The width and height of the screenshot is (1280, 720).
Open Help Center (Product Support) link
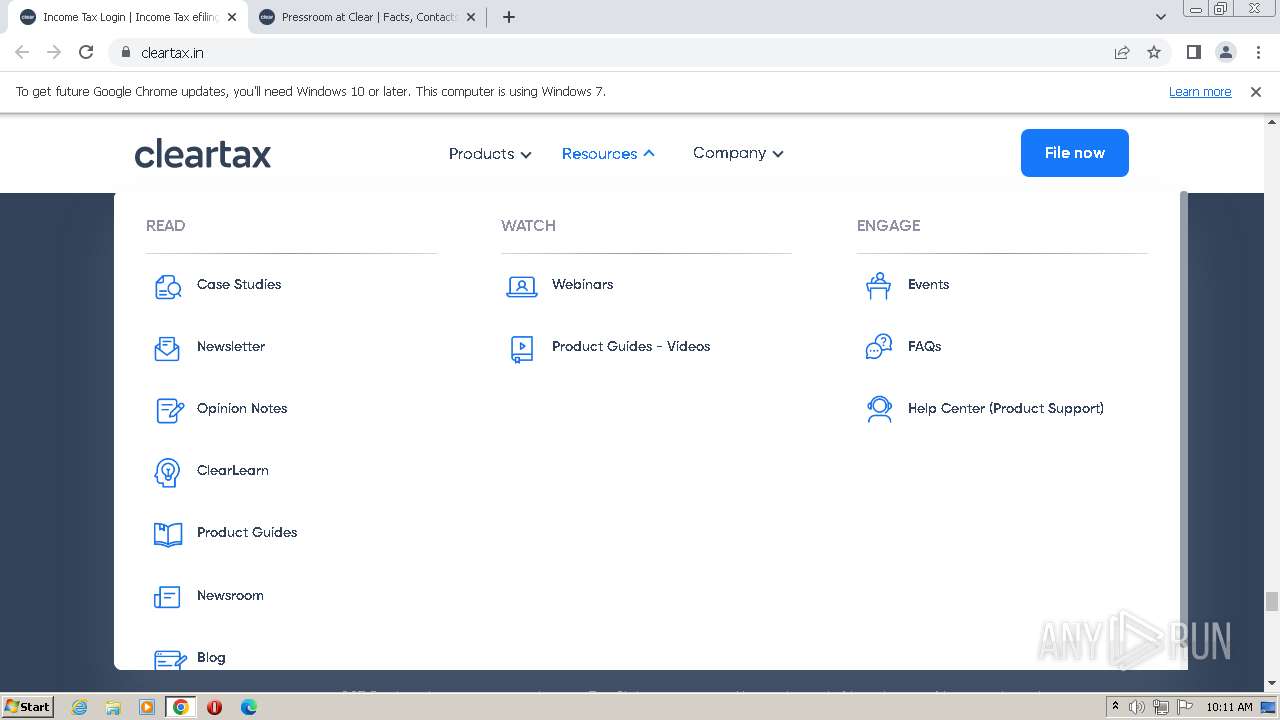coord(1006,408)
